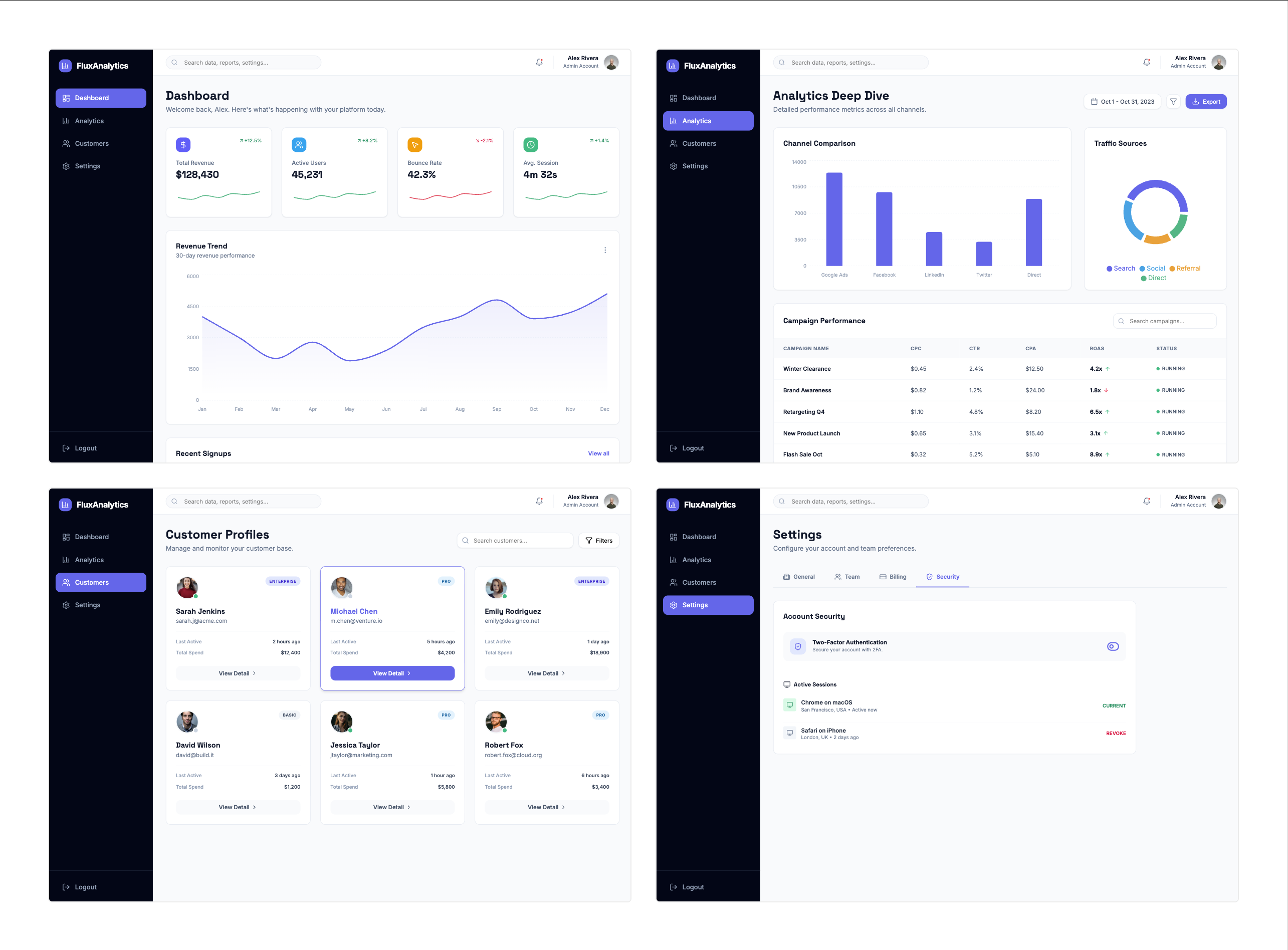1288x950 pixels.
Task: Click the Total Revenue dollar icon
Action: 183,145
